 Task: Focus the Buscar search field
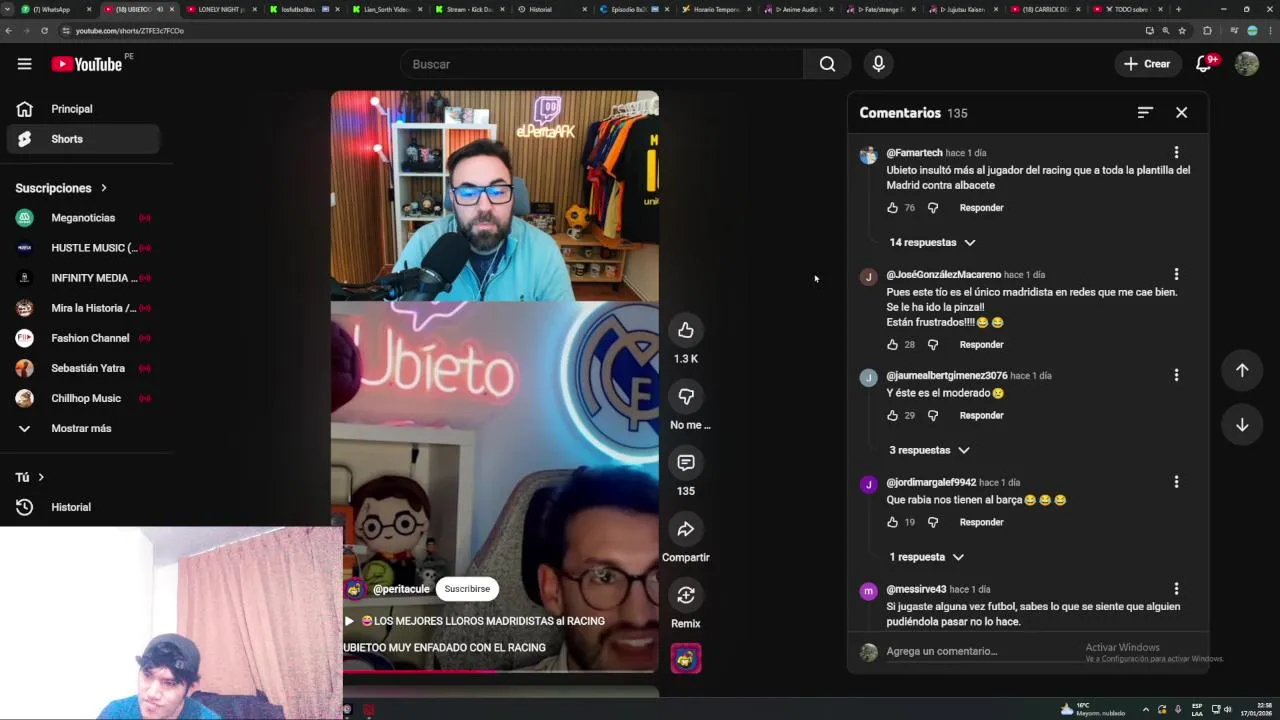pos(601,64)
